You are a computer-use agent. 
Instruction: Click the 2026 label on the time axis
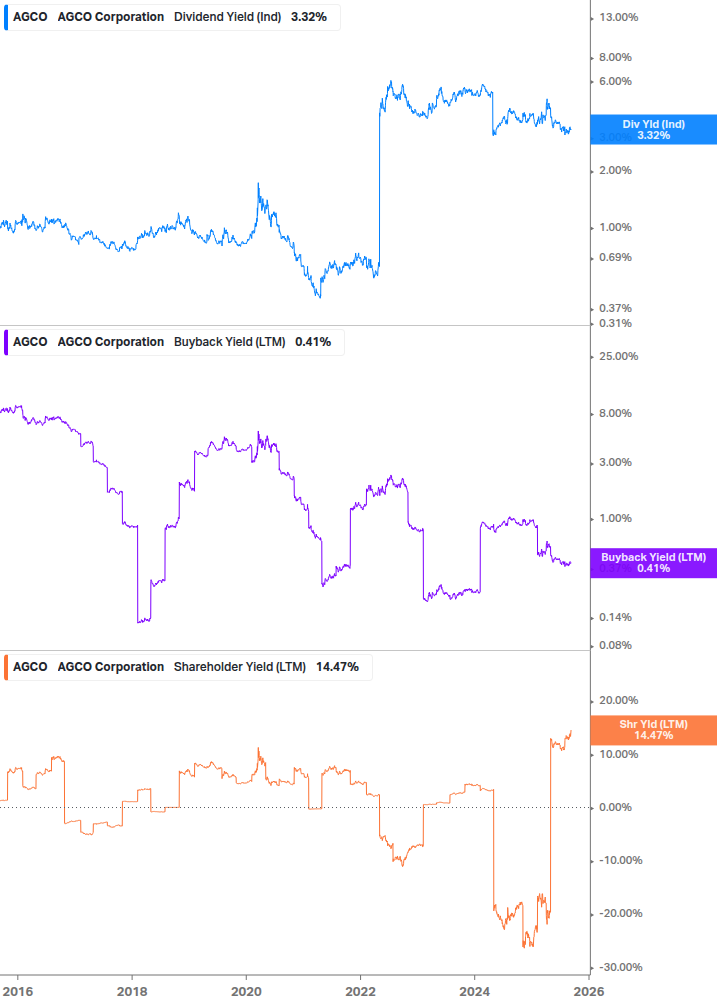[588, 992]
